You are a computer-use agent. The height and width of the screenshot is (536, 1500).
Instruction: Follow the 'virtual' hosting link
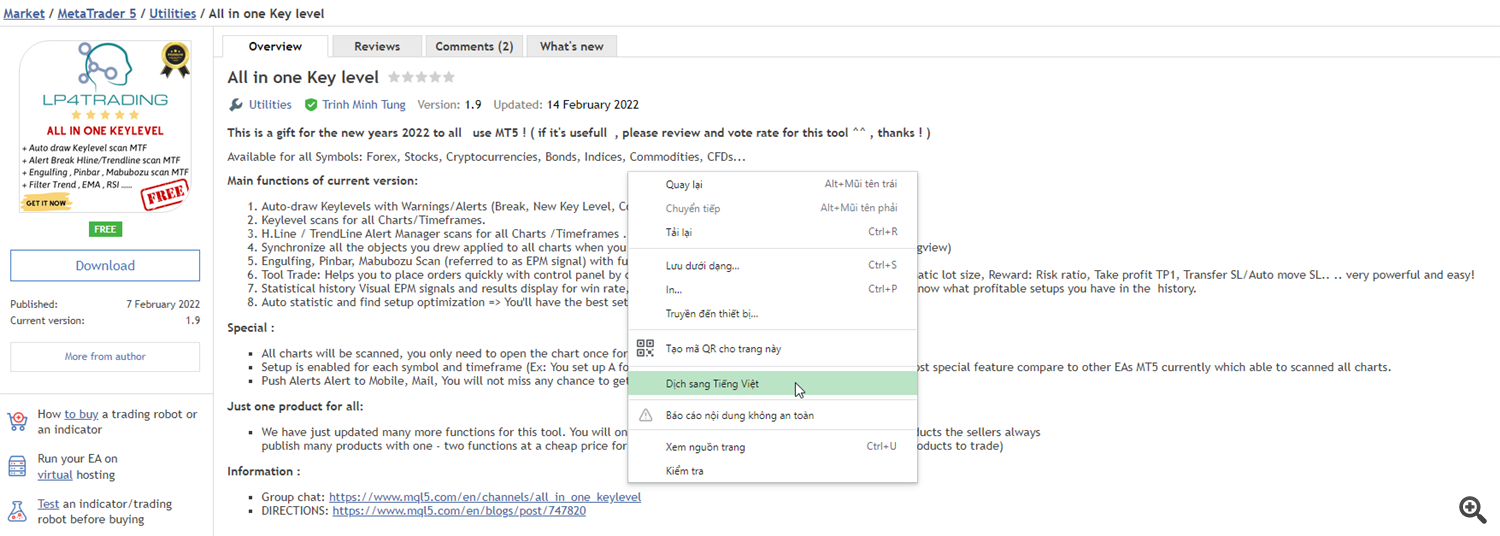(55, 475)
